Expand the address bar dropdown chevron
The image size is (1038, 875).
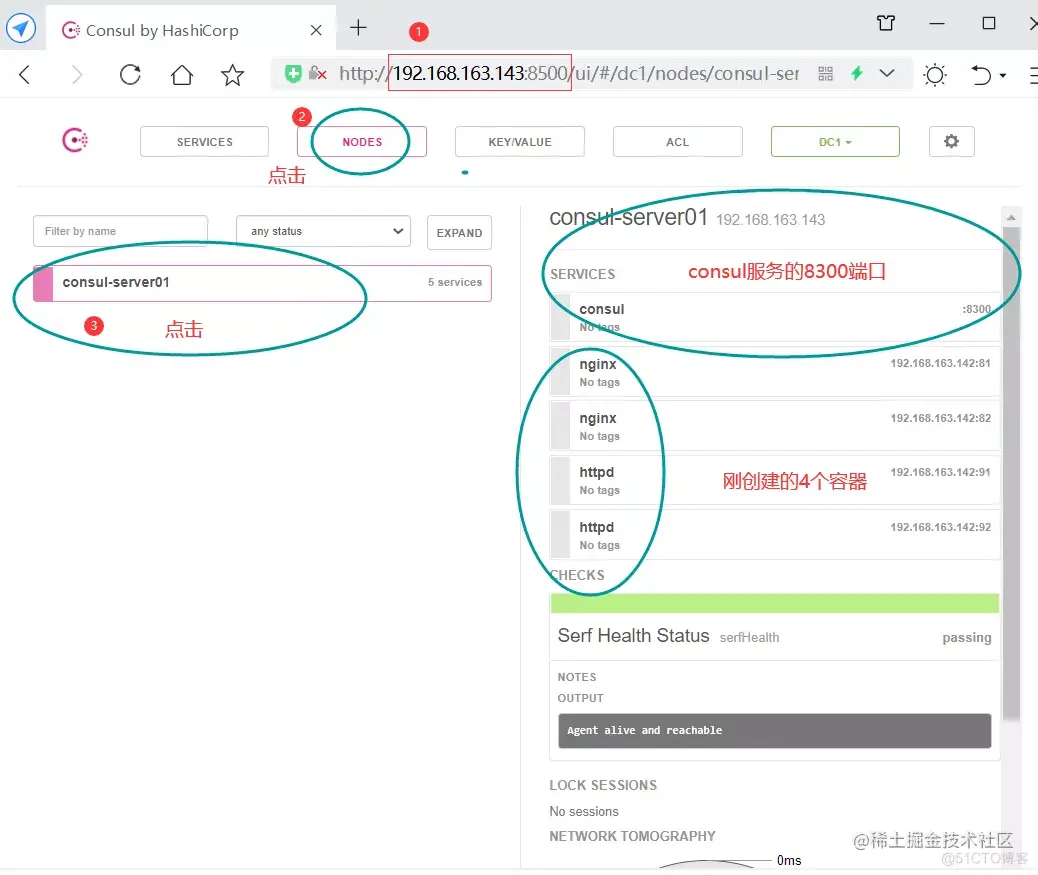coord(887,73)
